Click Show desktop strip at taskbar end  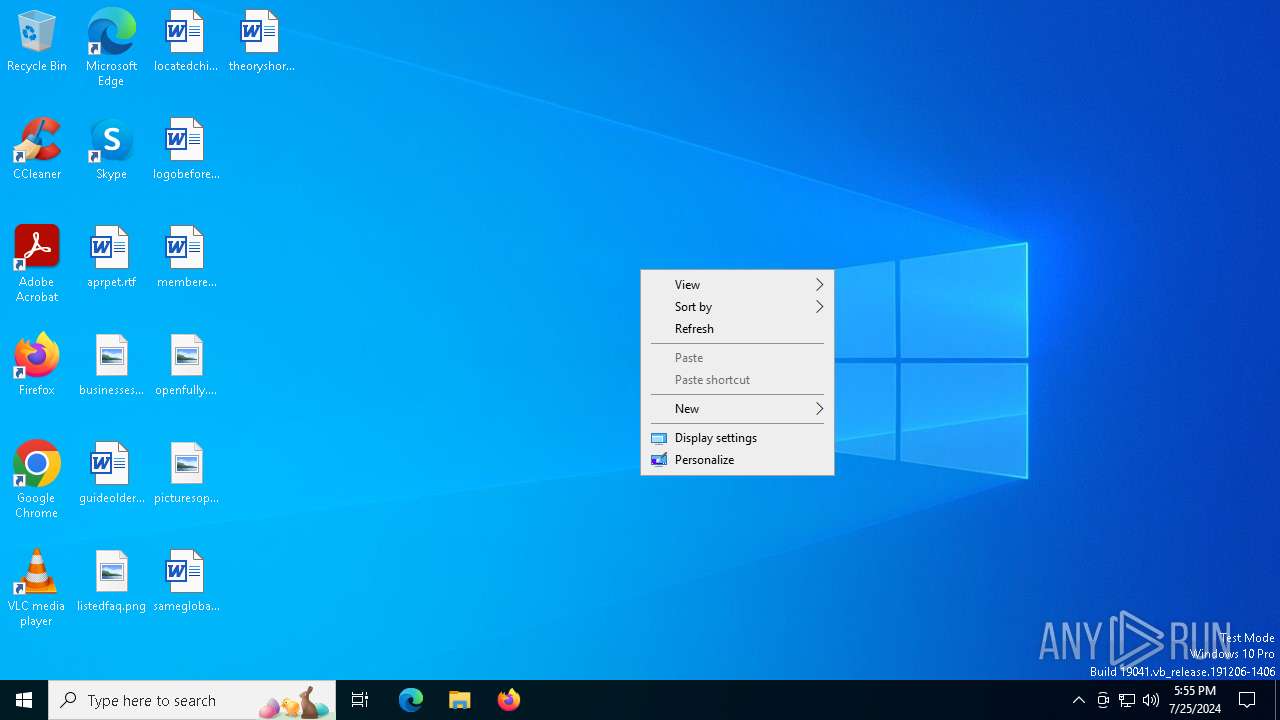pos(1277,700)
